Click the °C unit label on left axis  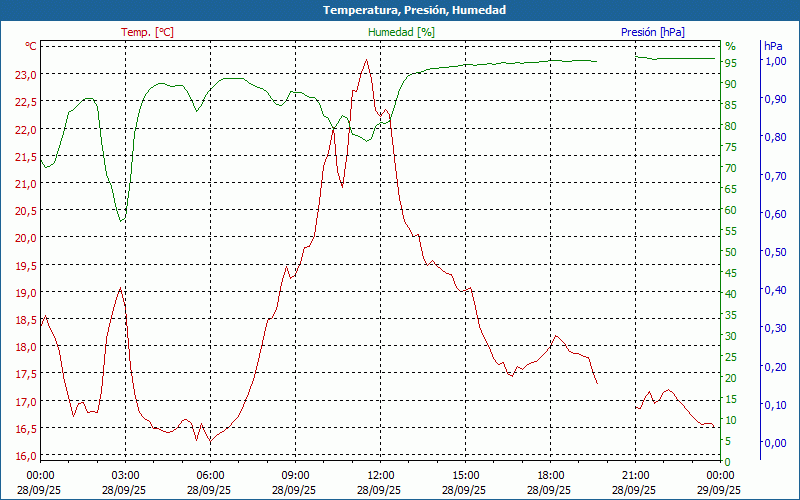[31, 46]
